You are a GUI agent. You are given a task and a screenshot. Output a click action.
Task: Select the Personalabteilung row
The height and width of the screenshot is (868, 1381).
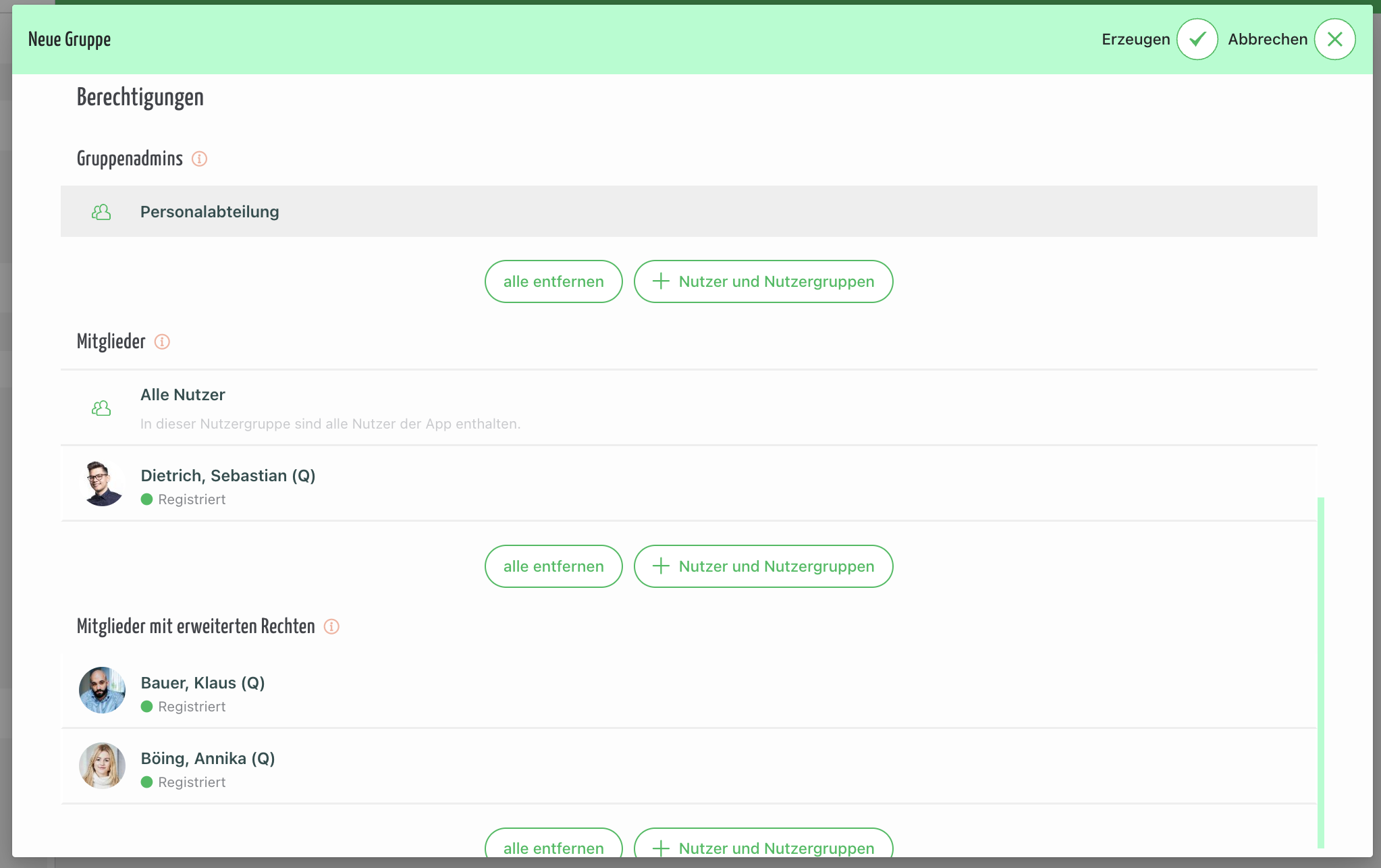(689, 211)
